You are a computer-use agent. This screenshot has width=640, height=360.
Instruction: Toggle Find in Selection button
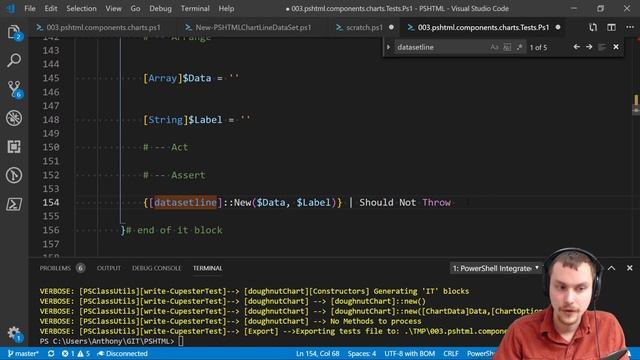point(602,47)
